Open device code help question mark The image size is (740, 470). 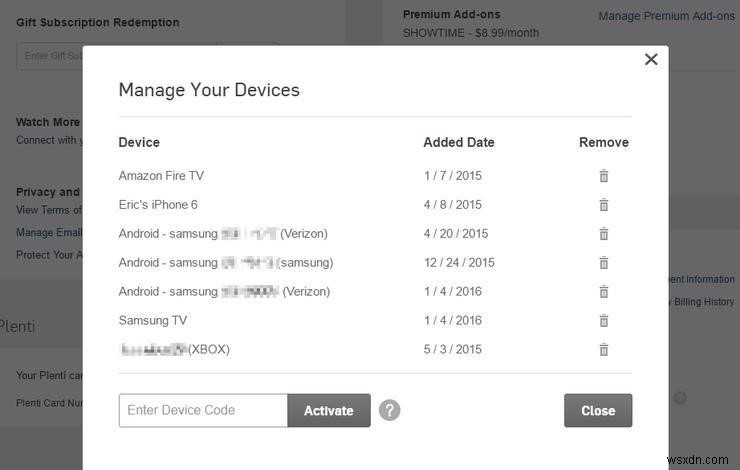point(389,410)
